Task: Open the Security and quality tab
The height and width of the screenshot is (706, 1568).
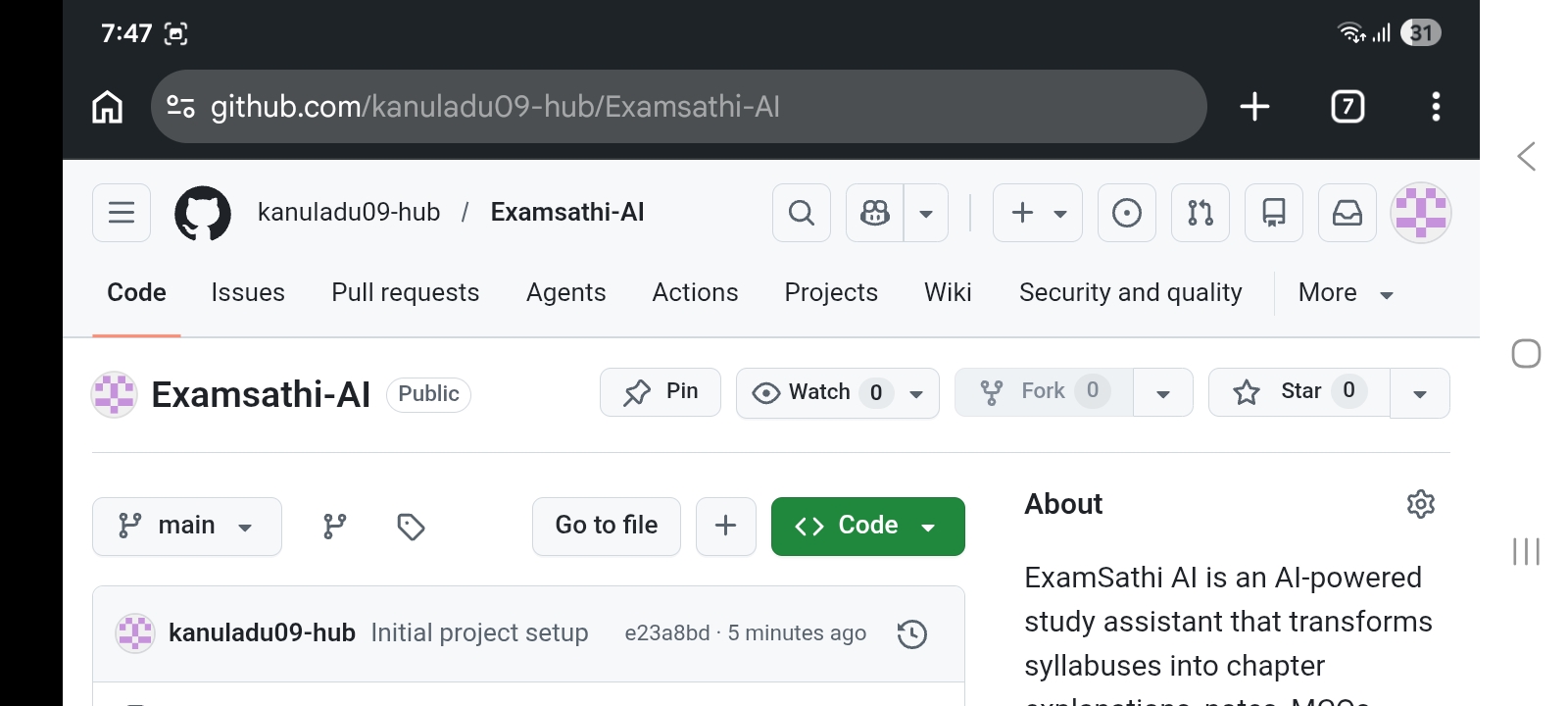Action: [1131, 292]
